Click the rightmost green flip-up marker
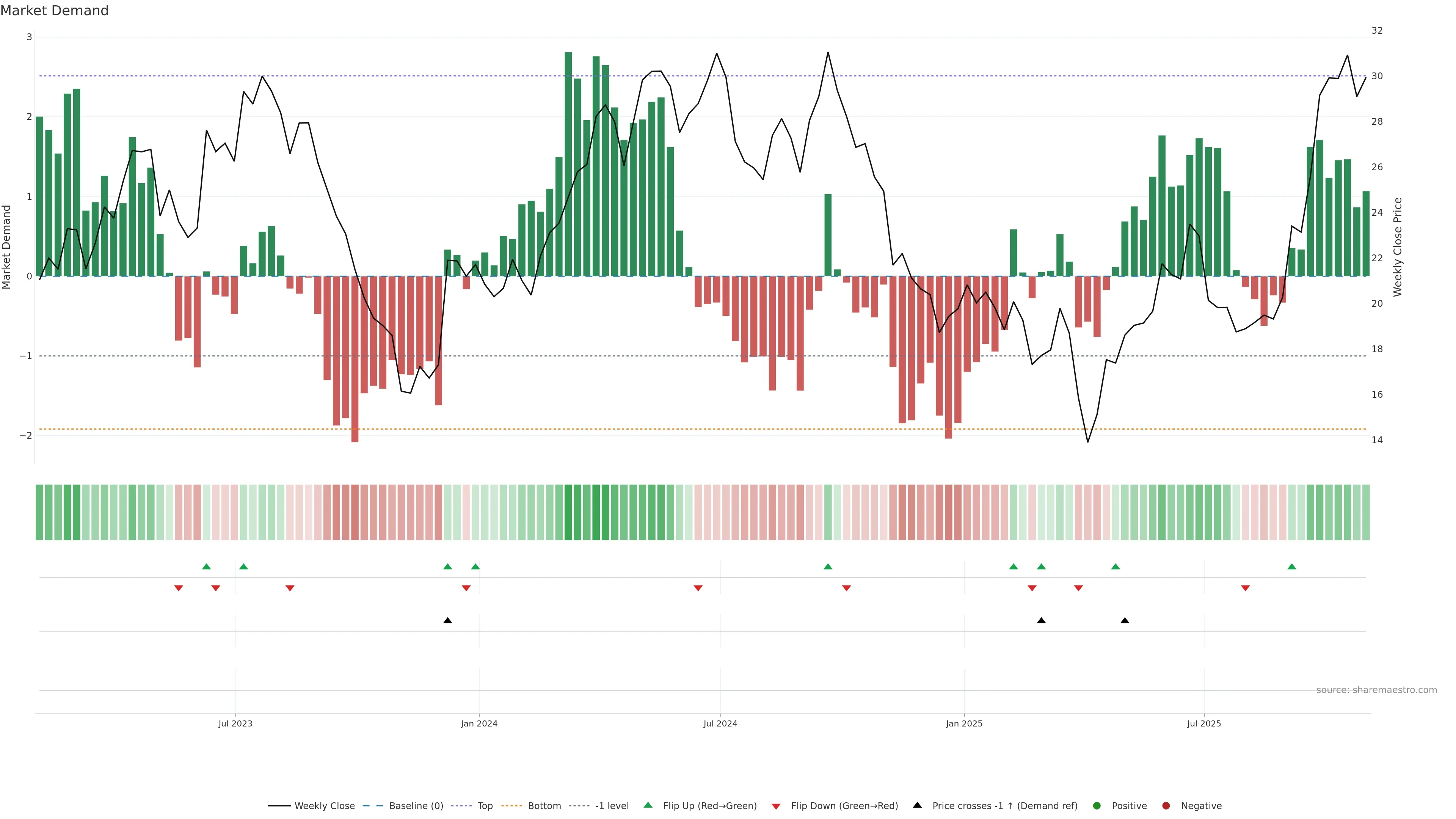The width and height of the screenshot is (1456, 819). click(x=1291, y=566)
